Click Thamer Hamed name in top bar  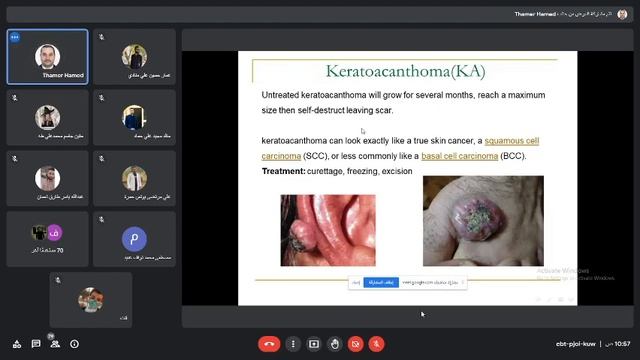click(x=535, y=14)
